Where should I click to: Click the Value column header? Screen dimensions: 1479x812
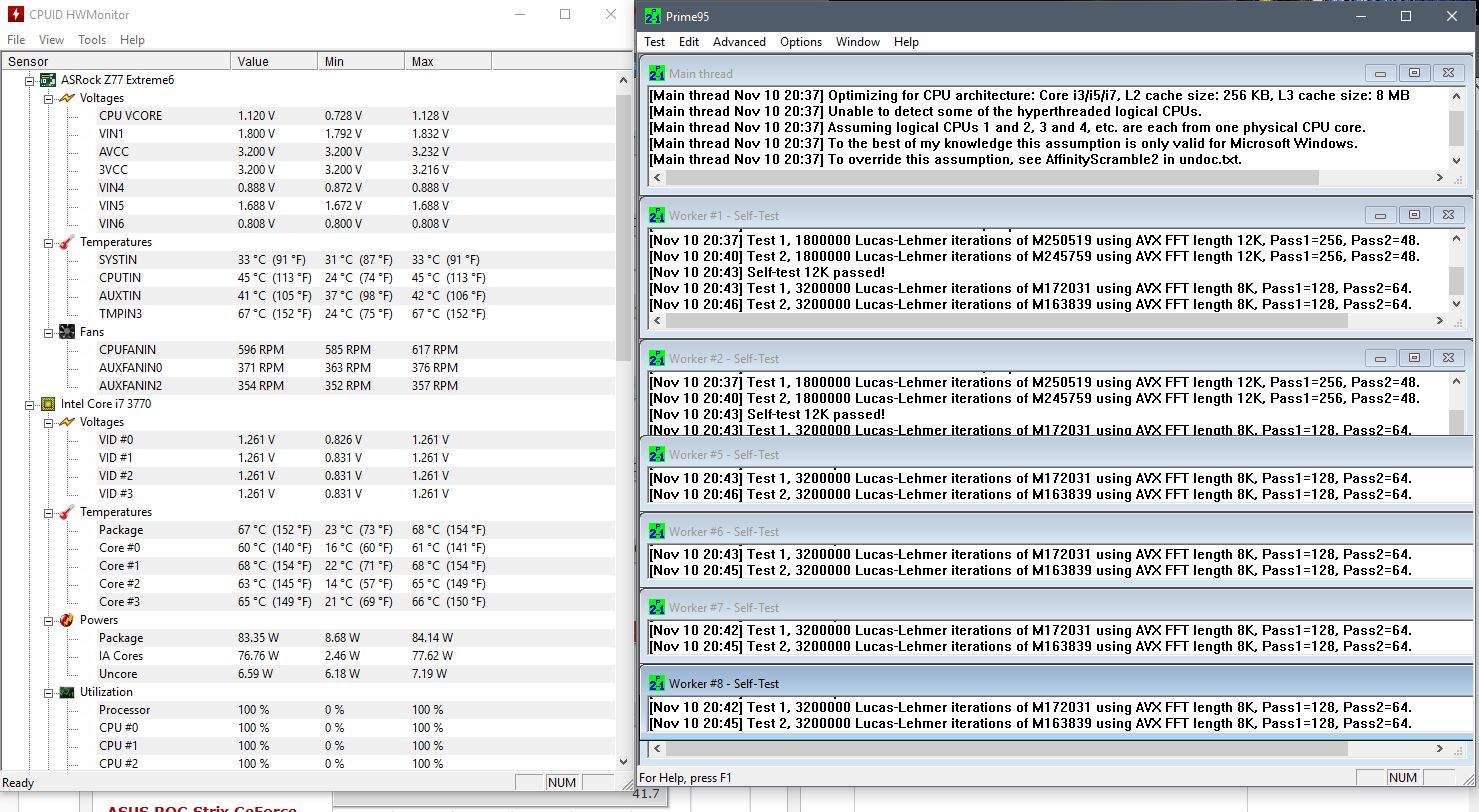pyautogui.click(x=274, y=61)
